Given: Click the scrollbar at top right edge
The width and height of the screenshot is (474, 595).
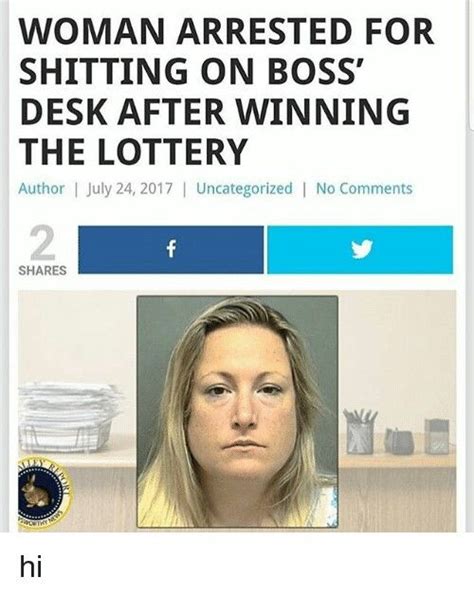Looking at the screenshot, I should point(470,65).
